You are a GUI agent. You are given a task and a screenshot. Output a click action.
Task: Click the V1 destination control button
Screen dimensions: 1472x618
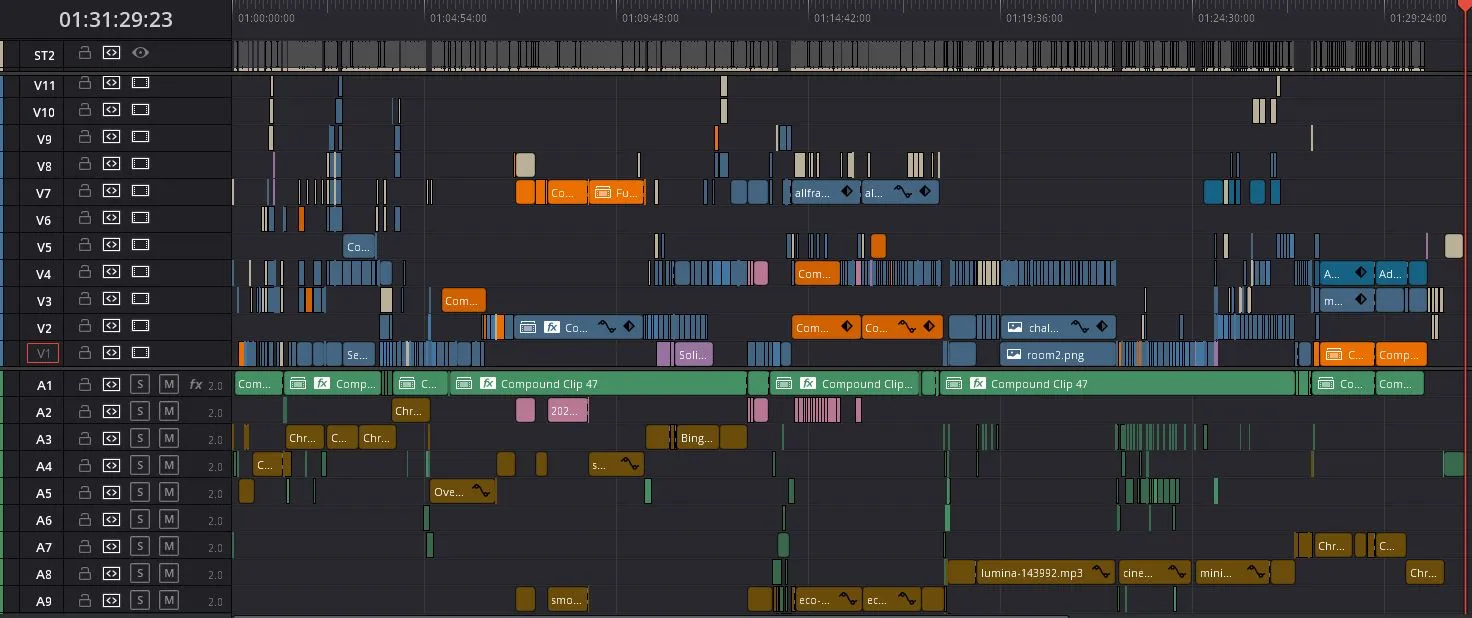pos(43,352)
